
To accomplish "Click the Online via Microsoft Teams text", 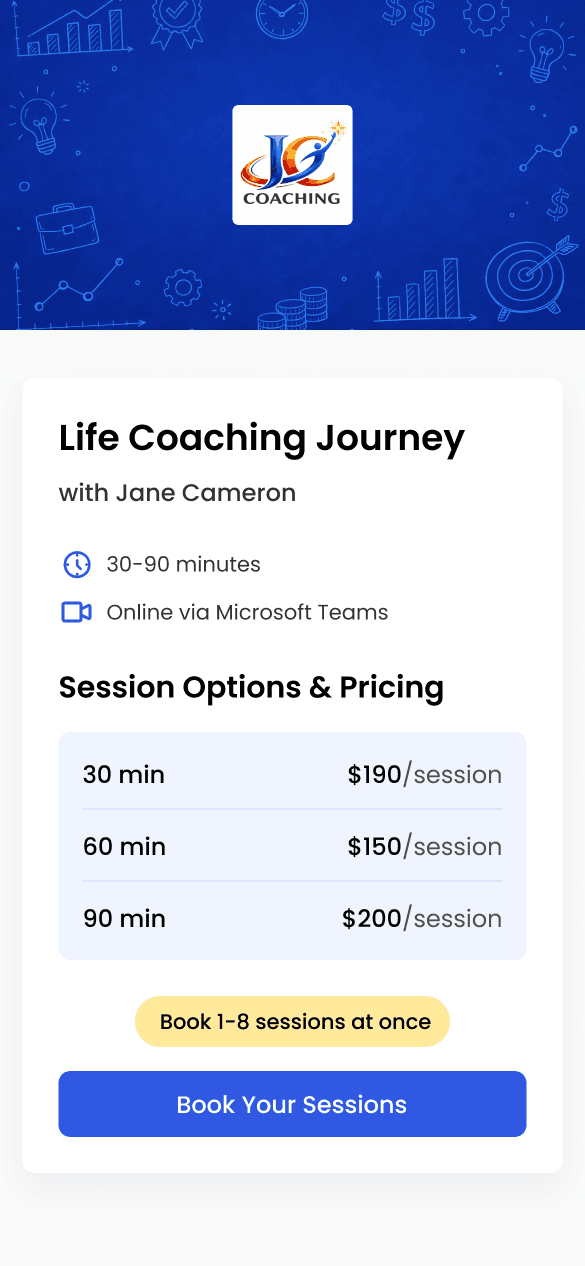I will tap(247, 612).
